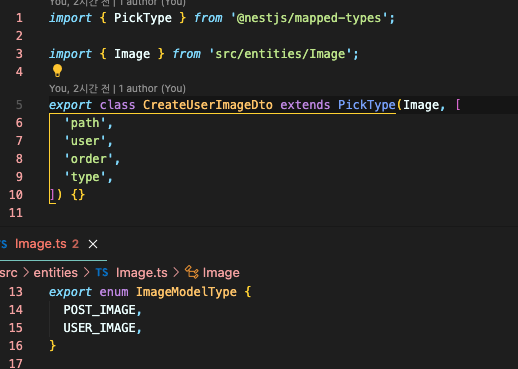The image size is (518, 369).
Task: Click TS file icon in breadcrumb
Action: (x=102, y=273)
